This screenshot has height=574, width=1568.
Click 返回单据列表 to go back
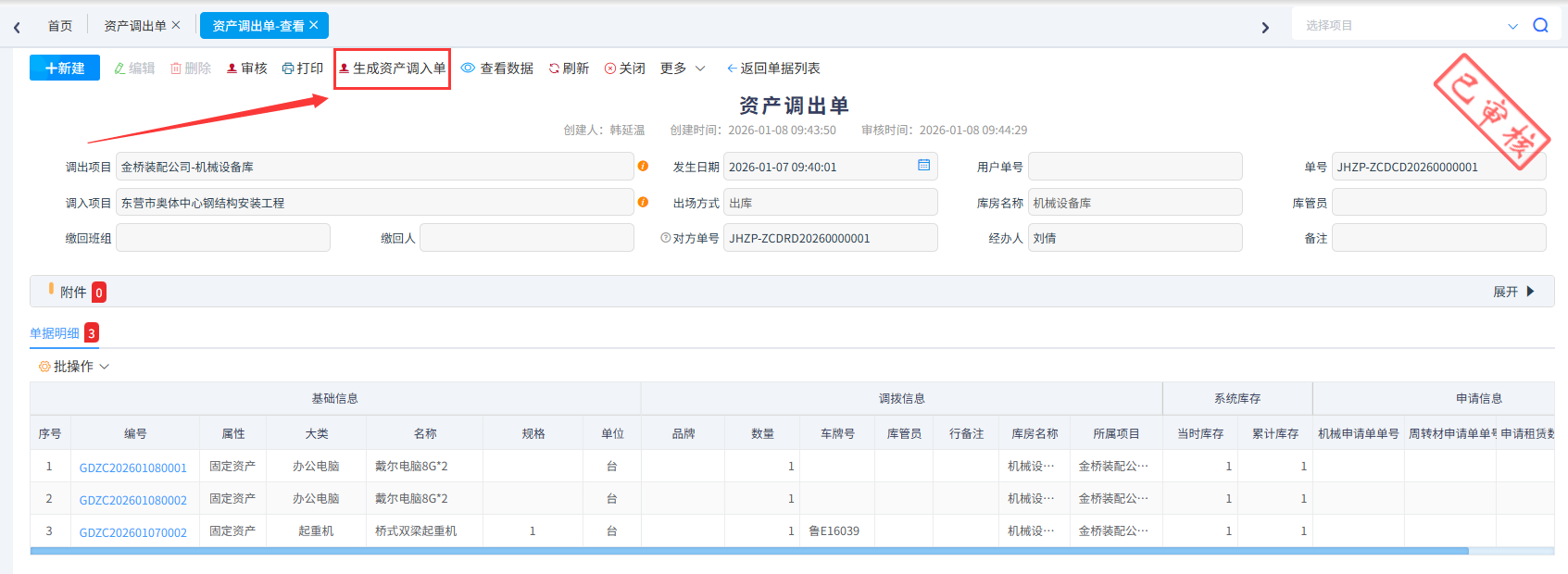click(x=773, y=69)
